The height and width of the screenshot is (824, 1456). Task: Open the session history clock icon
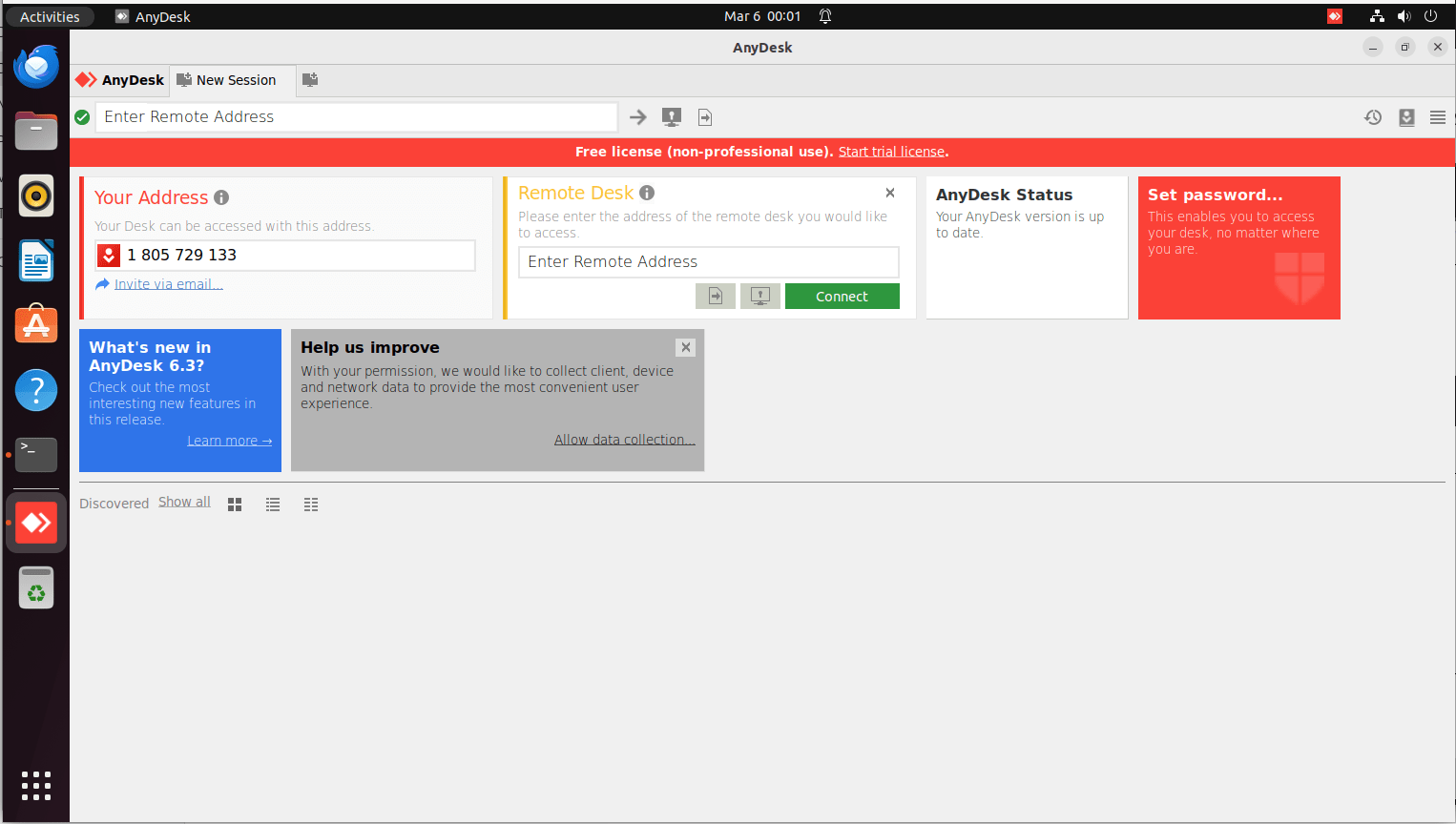[x=1373, y=117]
